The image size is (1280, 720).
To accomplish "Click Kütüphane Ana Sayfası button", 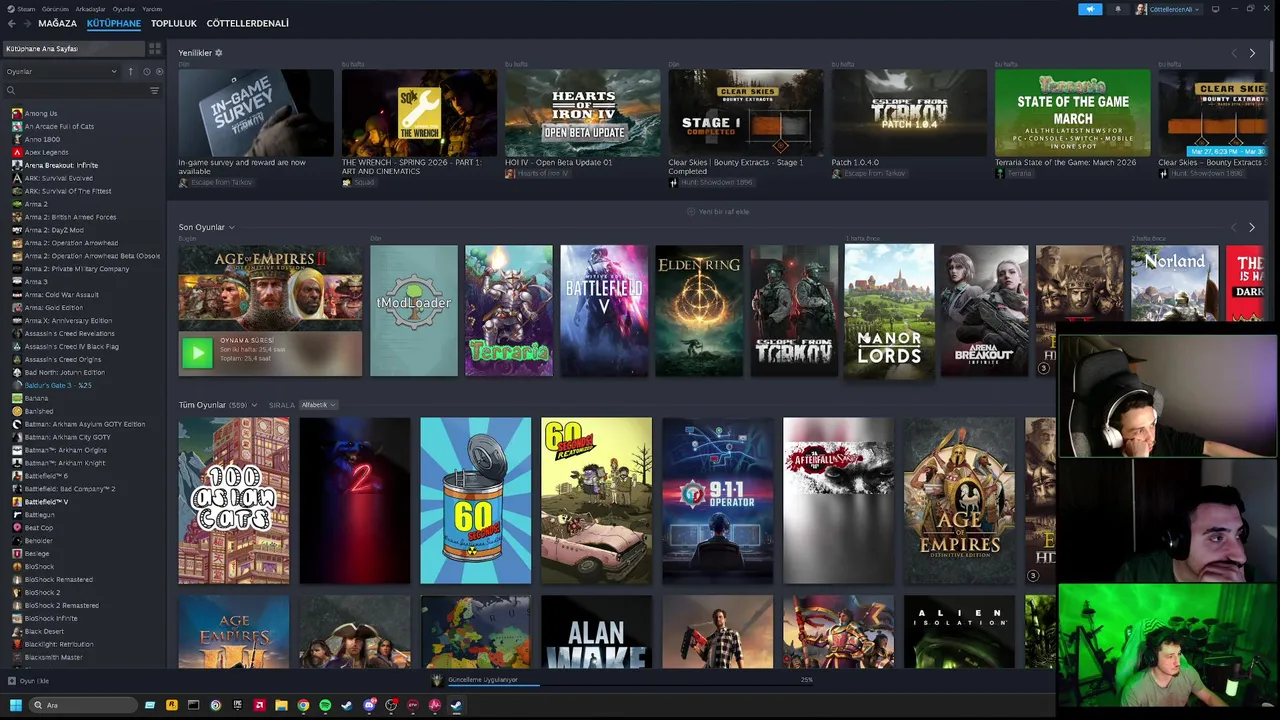I will tap(73, 48).
